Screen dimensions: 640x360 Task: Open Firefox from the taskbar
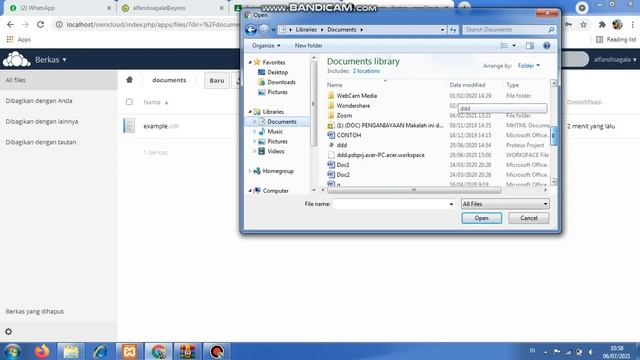click(x=41, y=351)
